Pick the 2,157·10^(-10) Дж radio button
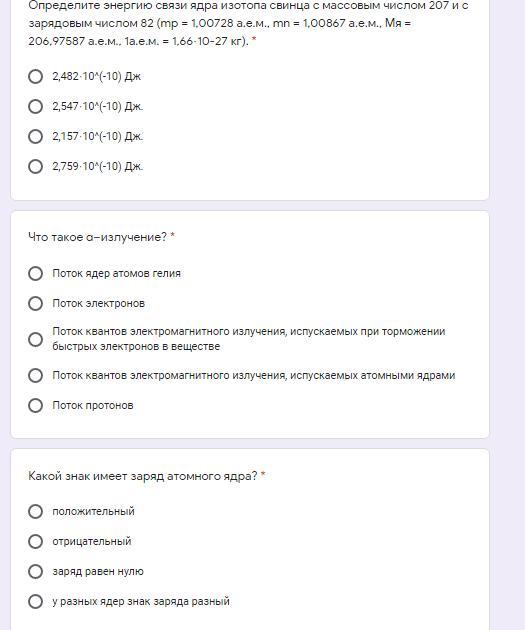This screenshot has width=525, height=630. pos(35,136)
